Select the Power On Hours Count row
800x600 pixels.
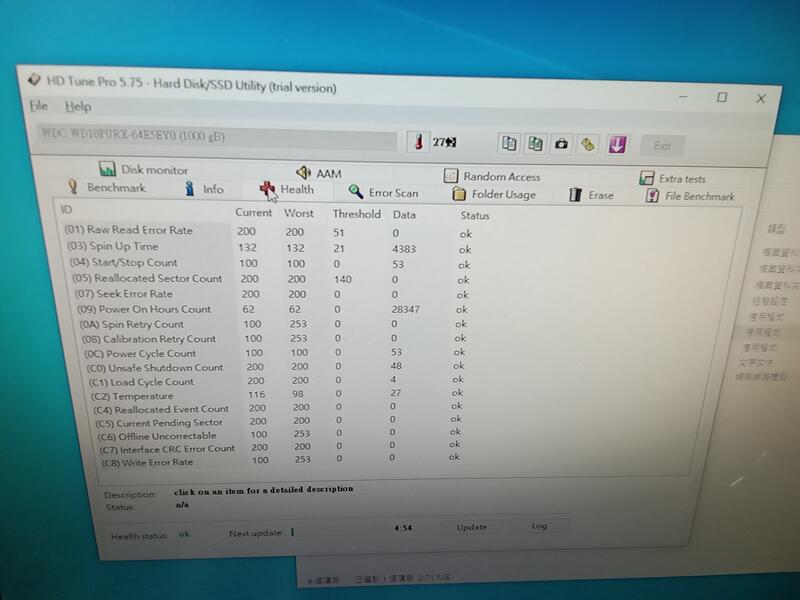(272, 309)
